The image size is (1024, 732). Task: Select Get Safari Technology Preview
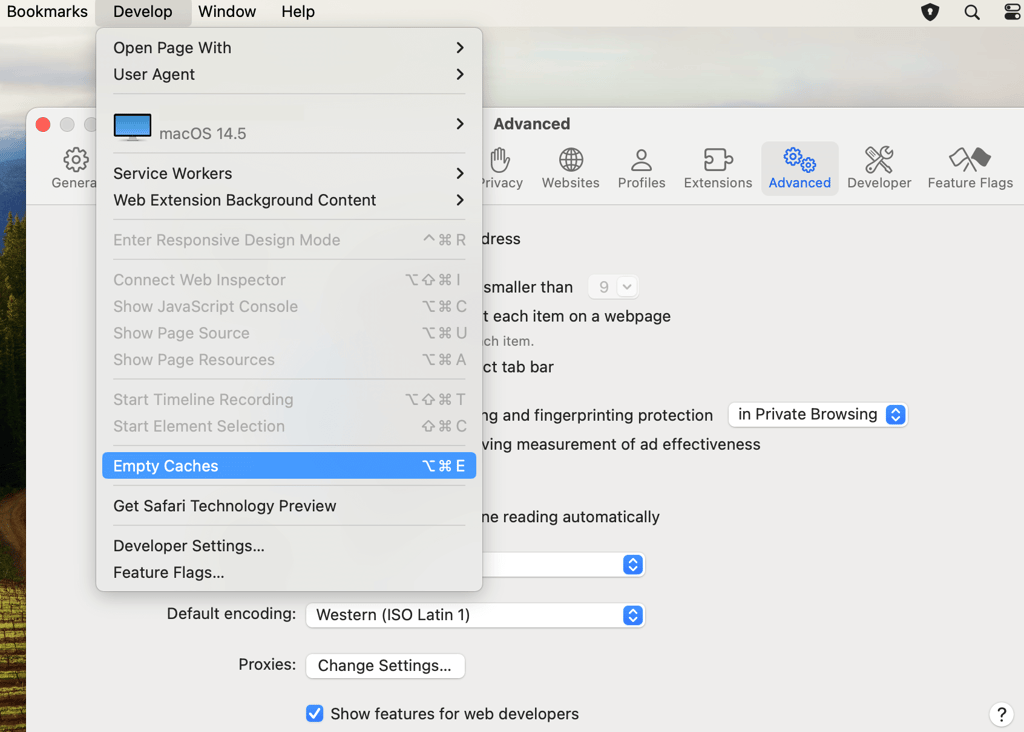pos(289,506)
